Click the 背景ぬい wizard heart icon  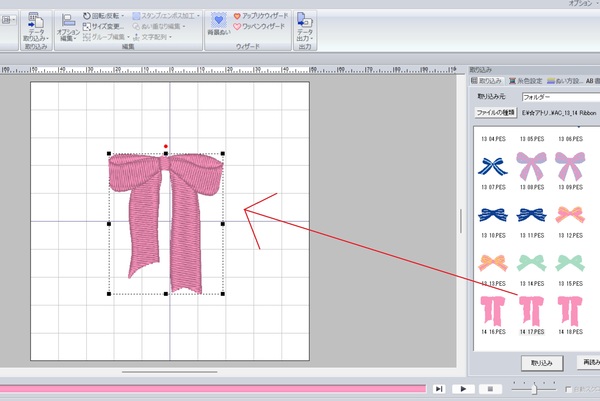[x=219, y=24]
